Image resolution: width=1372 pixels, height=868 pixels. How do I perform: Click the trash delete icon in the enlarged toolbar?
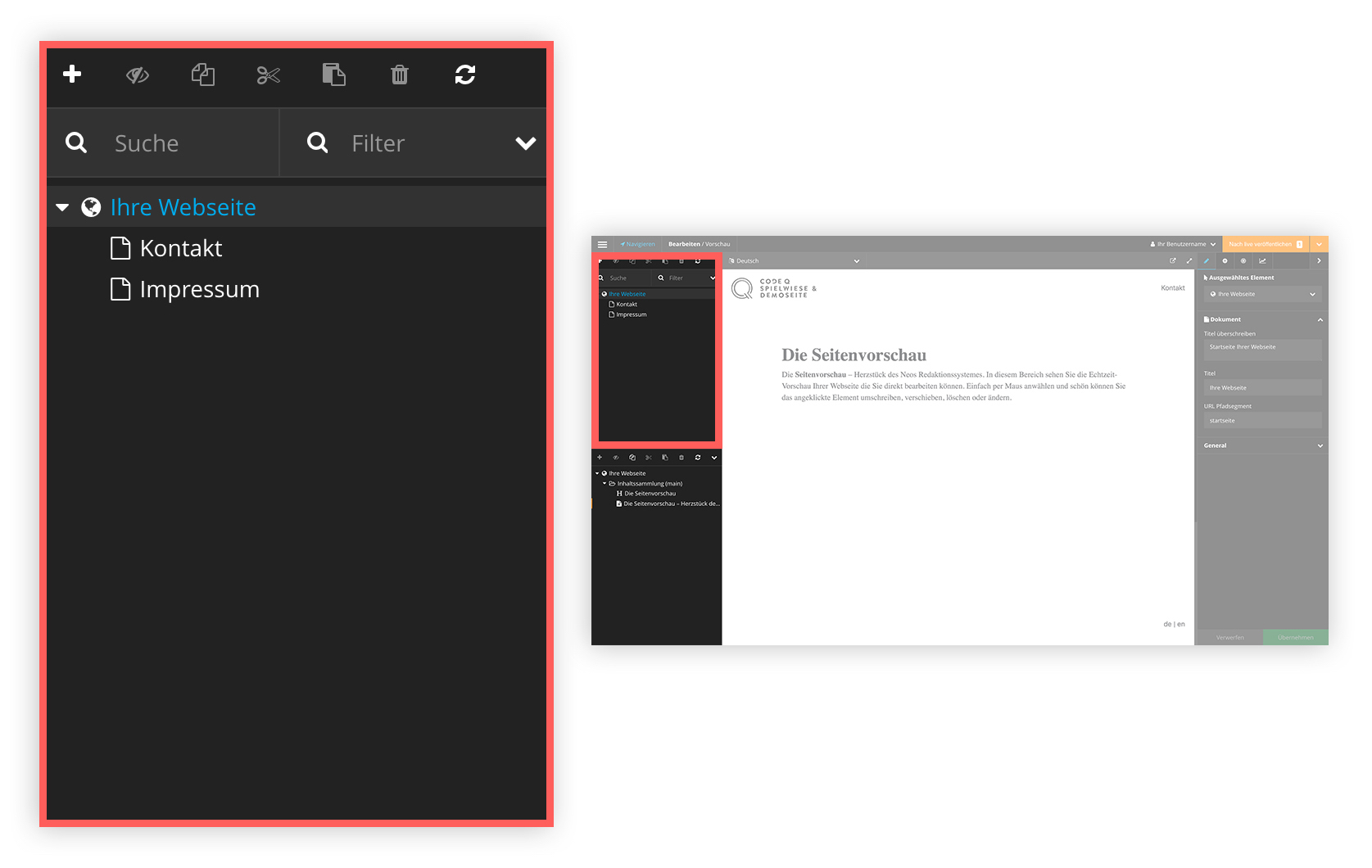pos(400,75)
